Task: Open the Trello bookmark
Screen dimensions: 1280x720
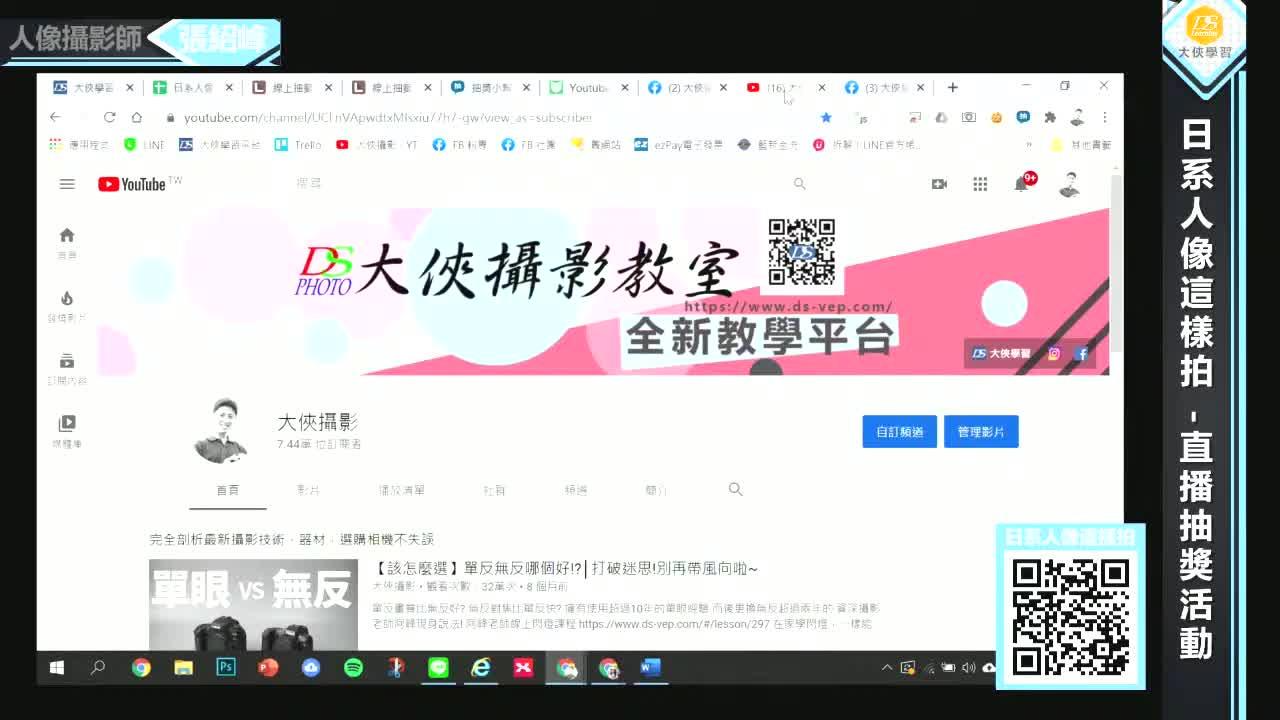Action: pyautogui.click(x=297, y=145)
